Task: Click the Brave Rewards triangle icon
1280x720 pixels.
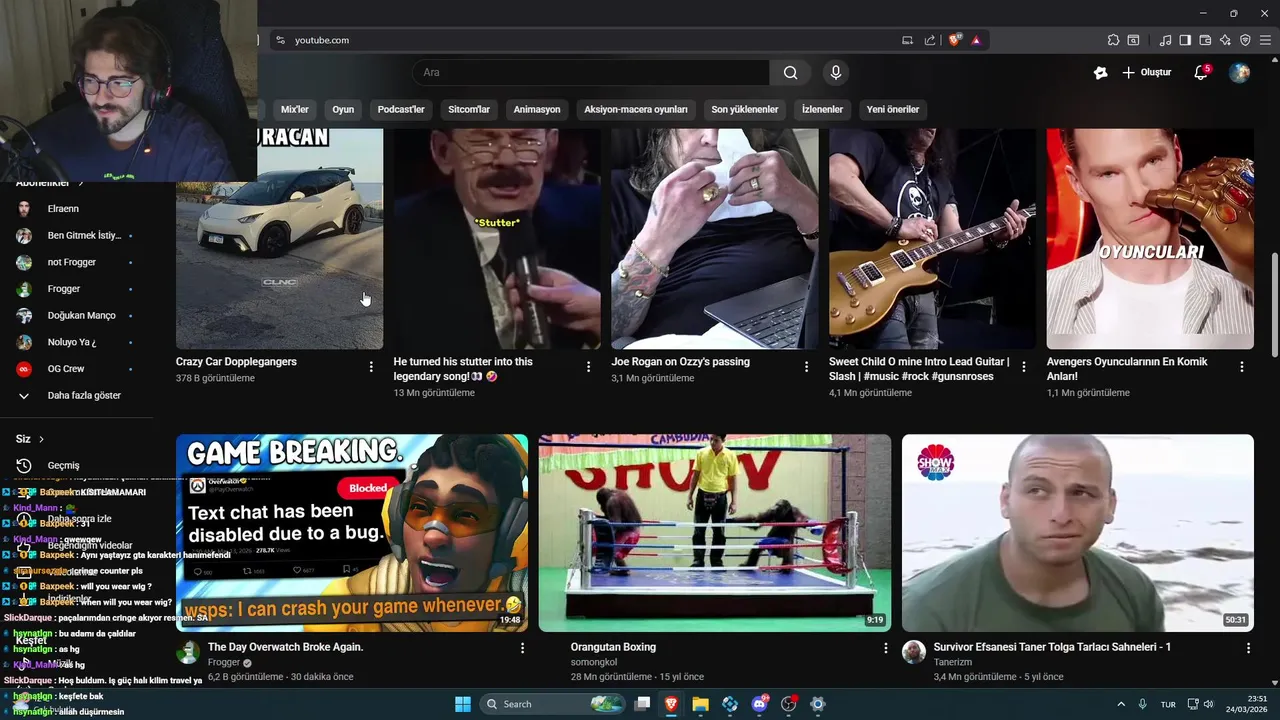Action: (976, 40)
